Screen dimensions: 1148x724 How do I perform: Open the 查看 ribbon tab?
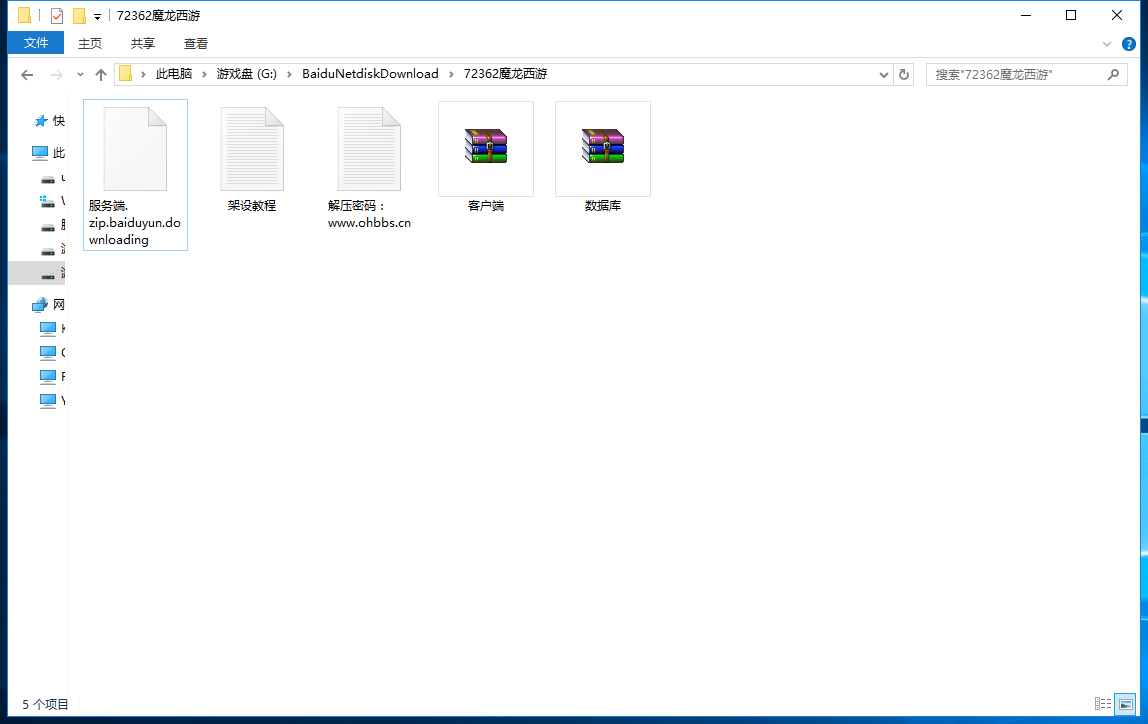[x=196, y=43]
